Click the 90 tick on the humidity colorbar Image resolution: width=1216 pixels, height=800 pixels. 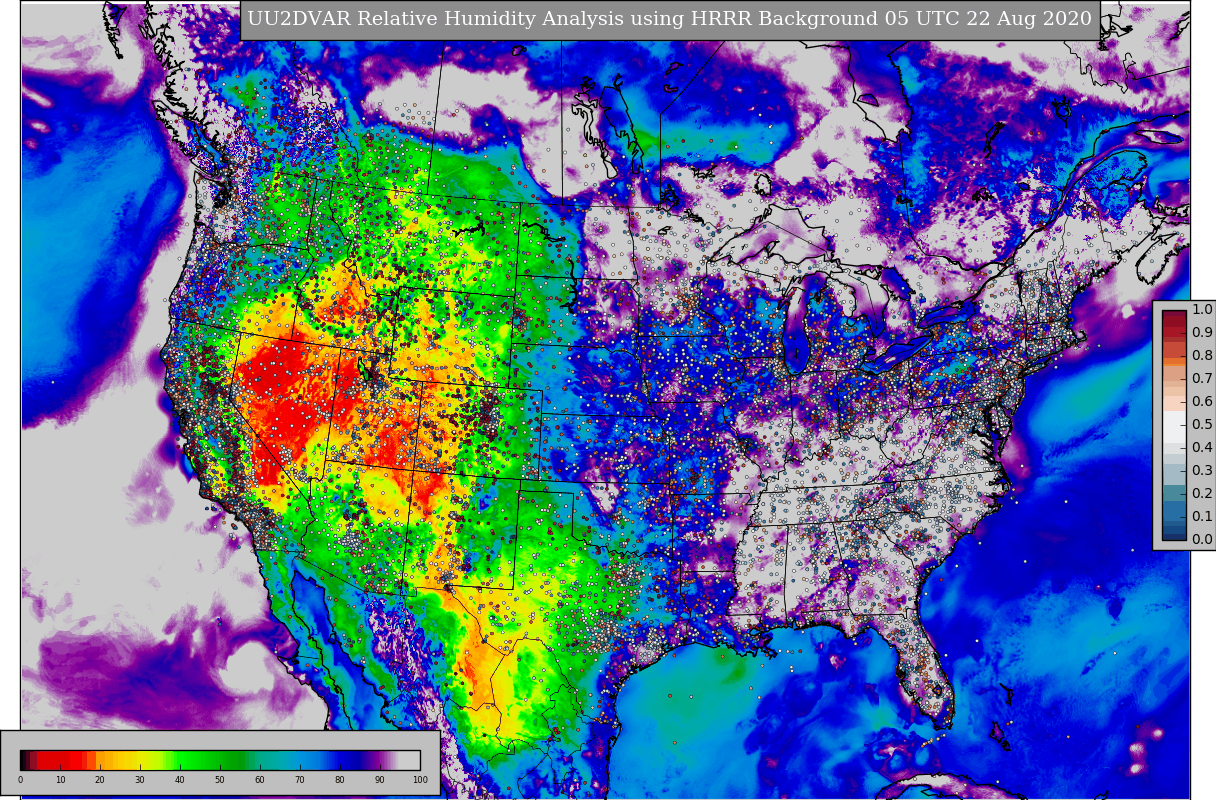(x=380, y=780)
